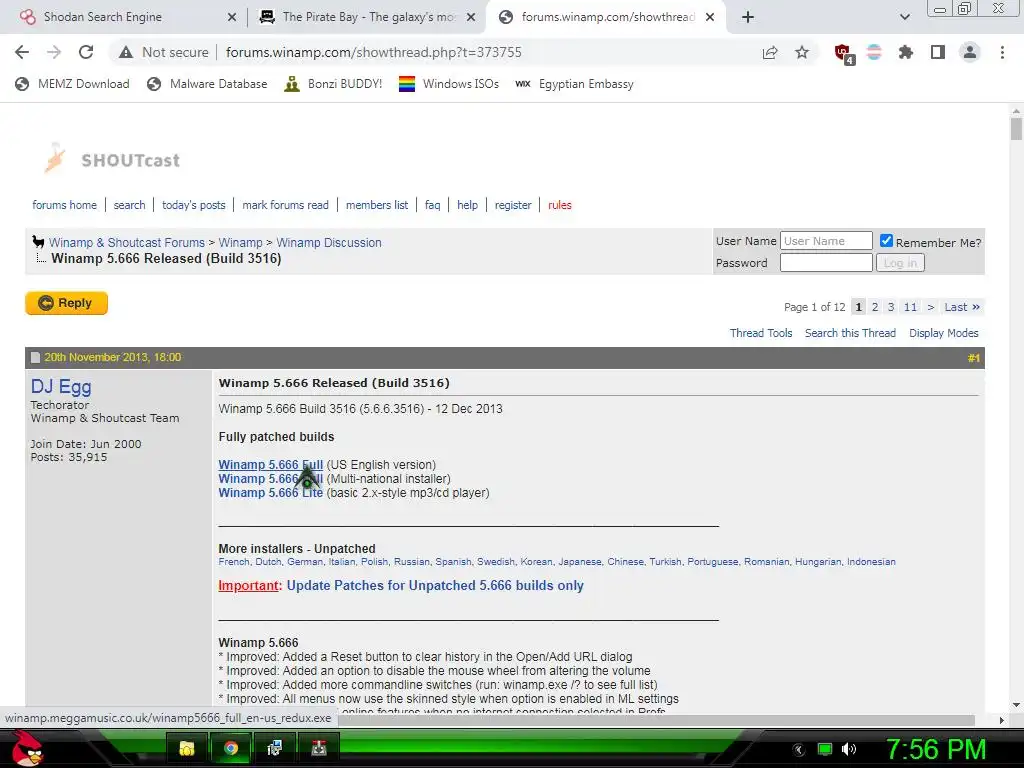Click the browser forward arrow
The width and height of the screenshot is (1024, 768).
point(54,52)
